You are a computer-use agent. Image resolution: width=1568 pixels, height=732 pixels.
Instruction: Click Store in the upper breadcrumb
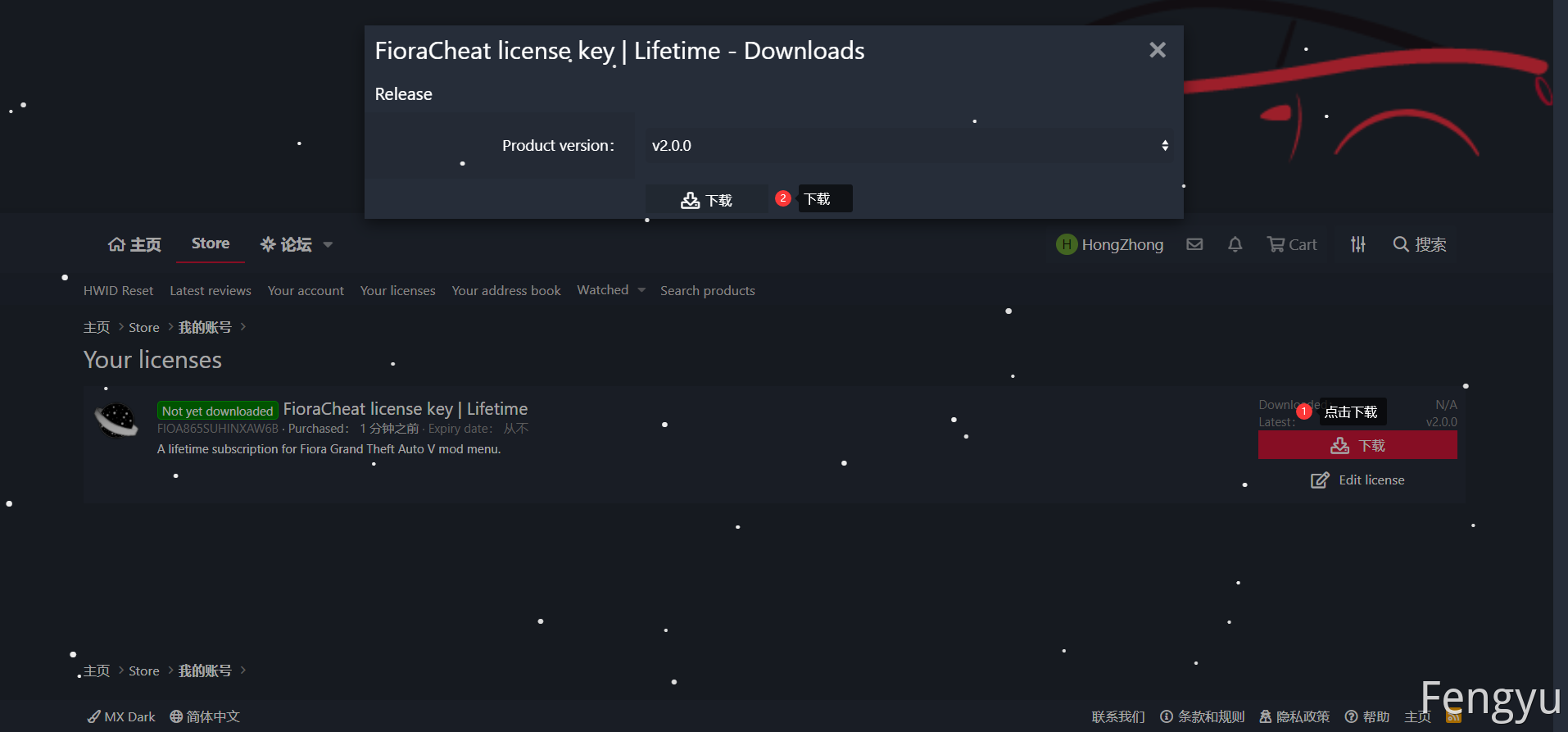(144, 327)
